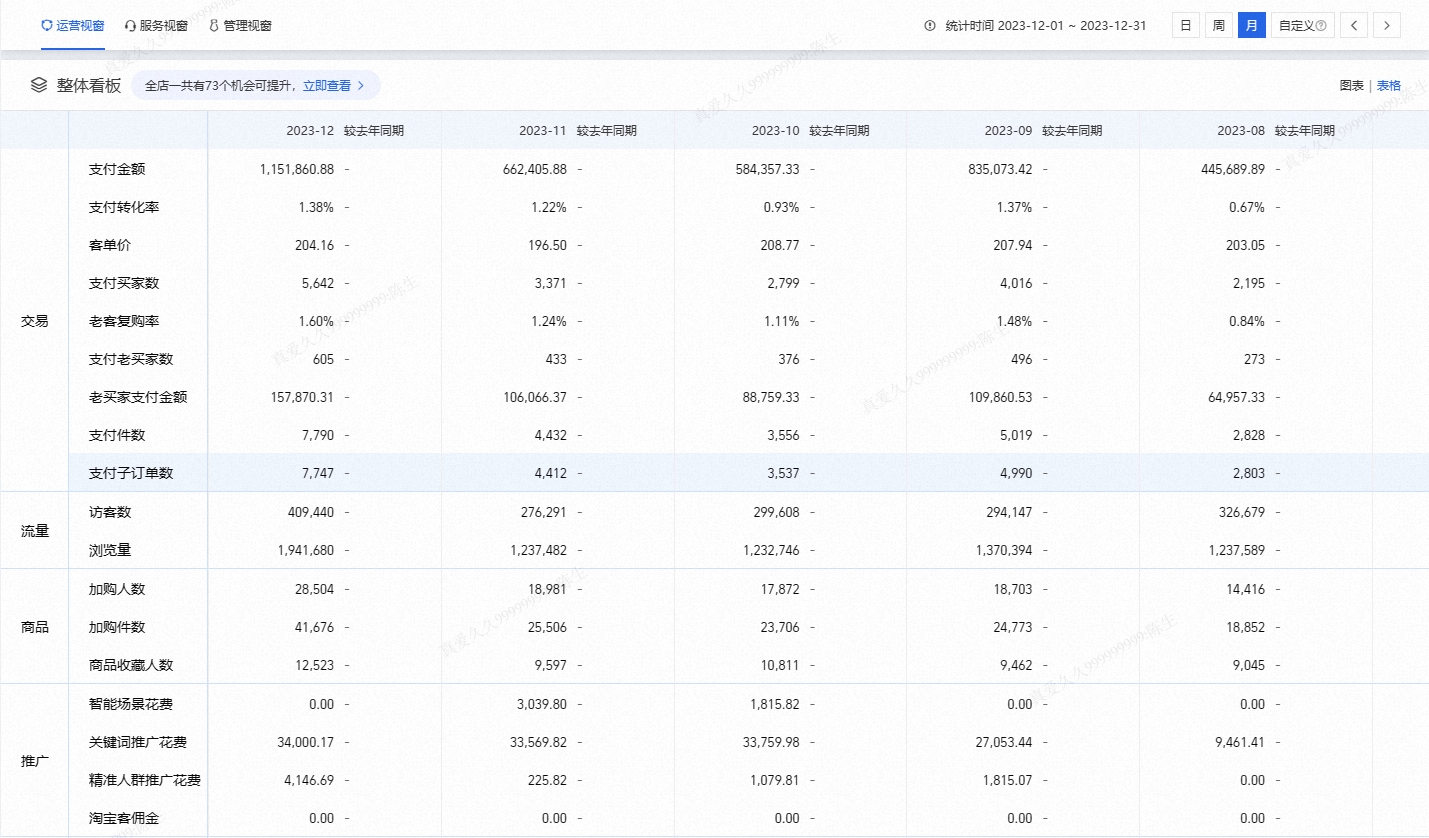The image size is (1429, 838).
Task: Switch statistics granularity to 日
Action: [x=1185, y=26]
